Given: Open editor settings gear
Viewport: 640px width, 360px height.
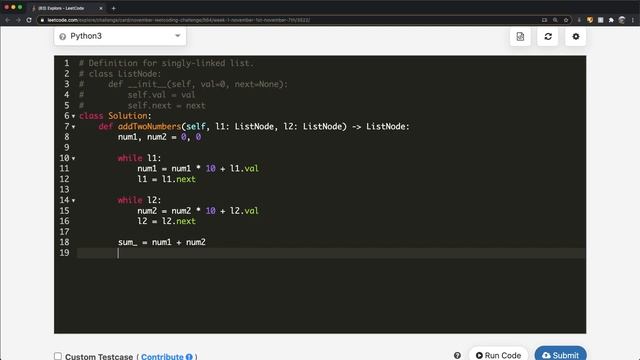Looking at the screenshot, I should tap(576, 36).
